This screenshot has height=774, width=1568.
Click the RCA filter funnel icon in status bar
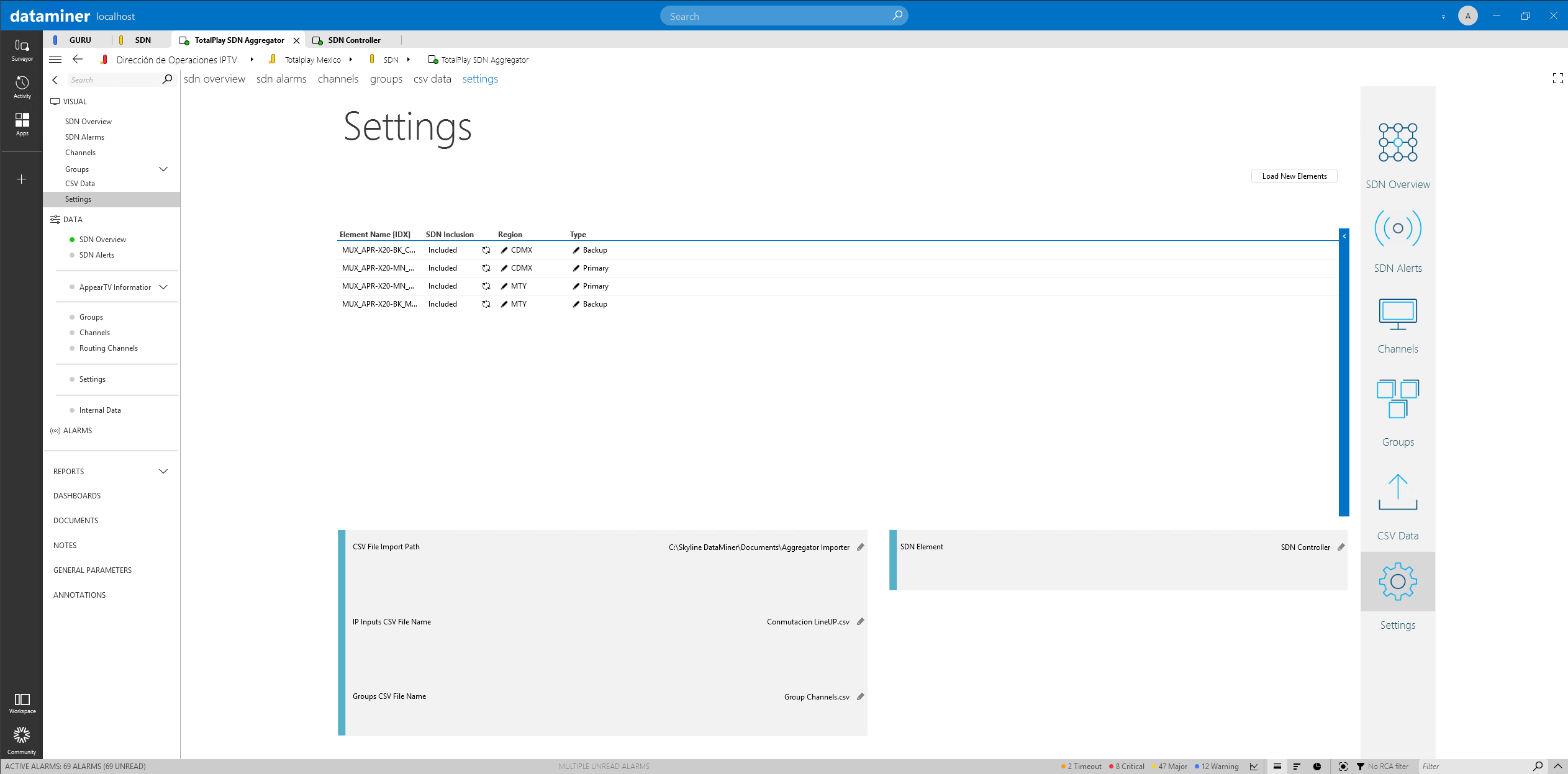tap(1360, 767)
